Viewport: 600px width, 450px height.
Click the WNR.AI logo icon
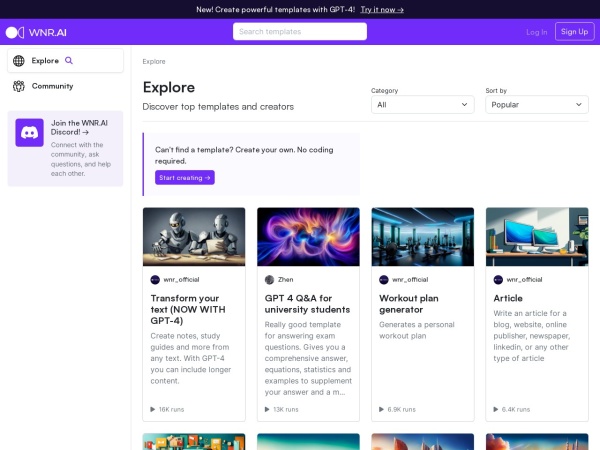pyautogui.click(x=13, y=32)
